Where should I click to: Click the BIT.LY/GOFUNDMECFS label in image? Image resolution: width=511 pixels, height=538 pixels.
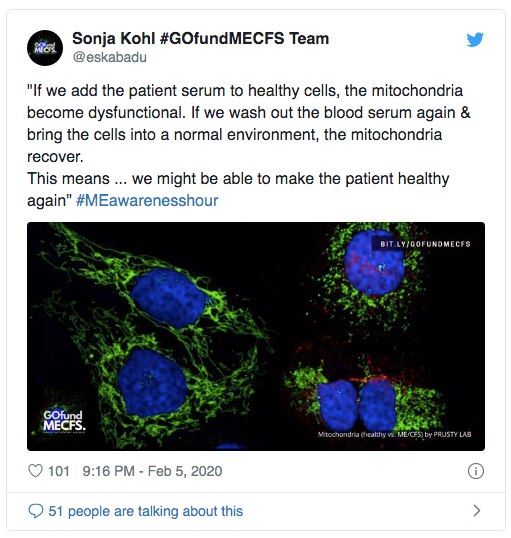point(425,244)
